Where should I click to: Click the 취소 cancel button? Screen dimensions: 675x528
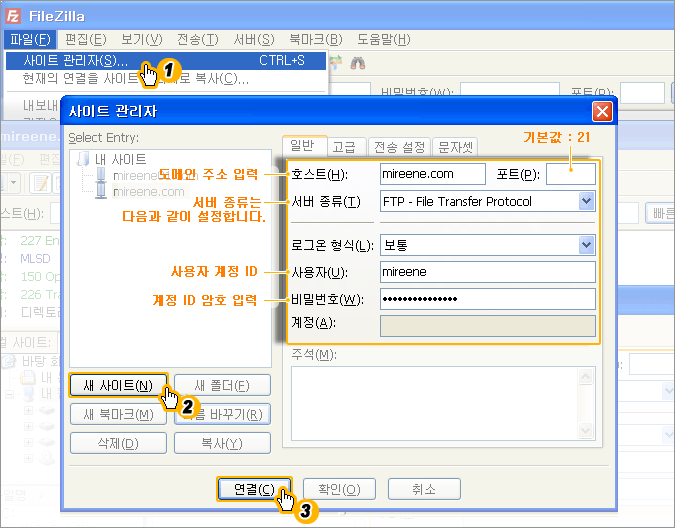click(x=424, y=489)
